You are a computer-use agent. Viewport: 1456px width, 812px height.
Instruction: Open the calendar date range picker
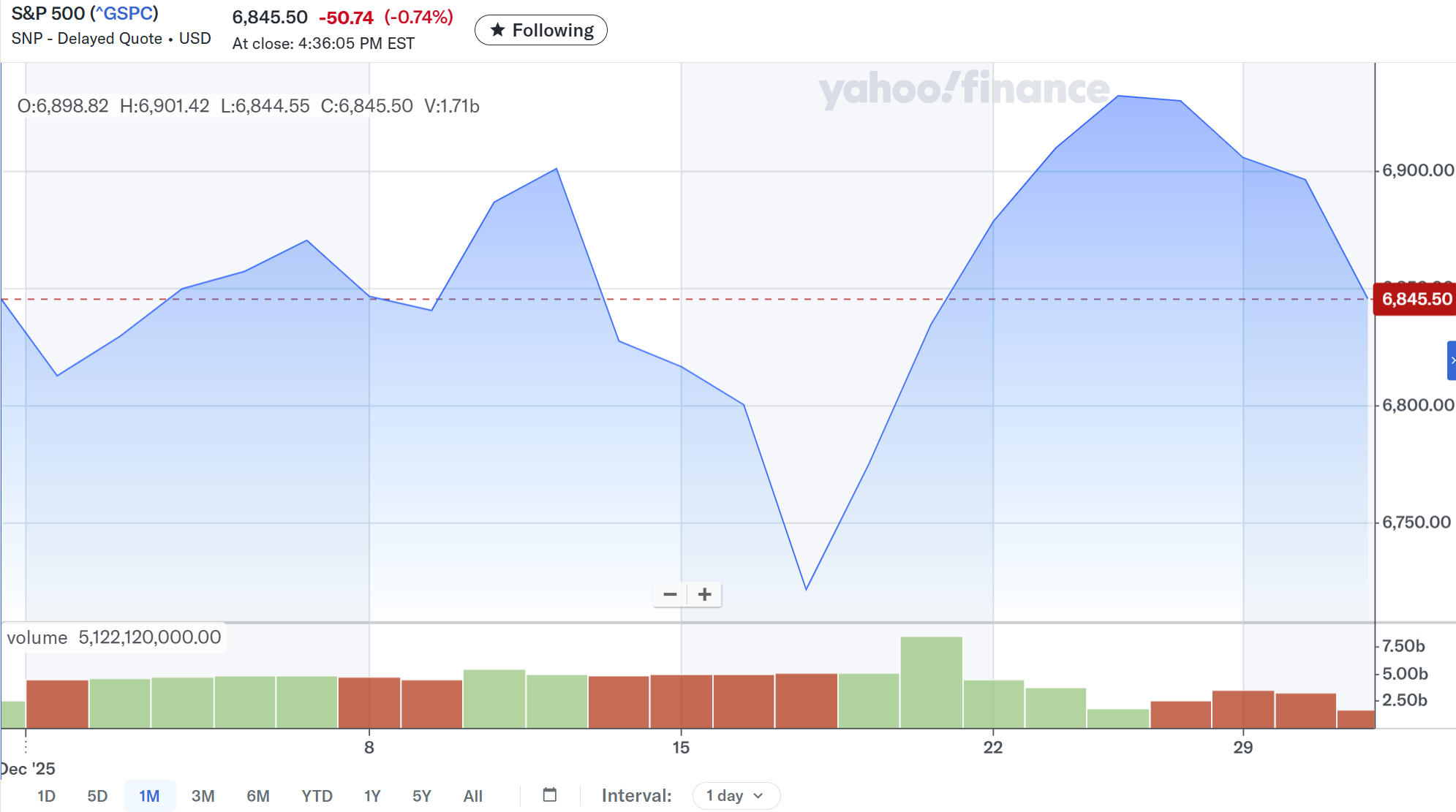[550, 795]
